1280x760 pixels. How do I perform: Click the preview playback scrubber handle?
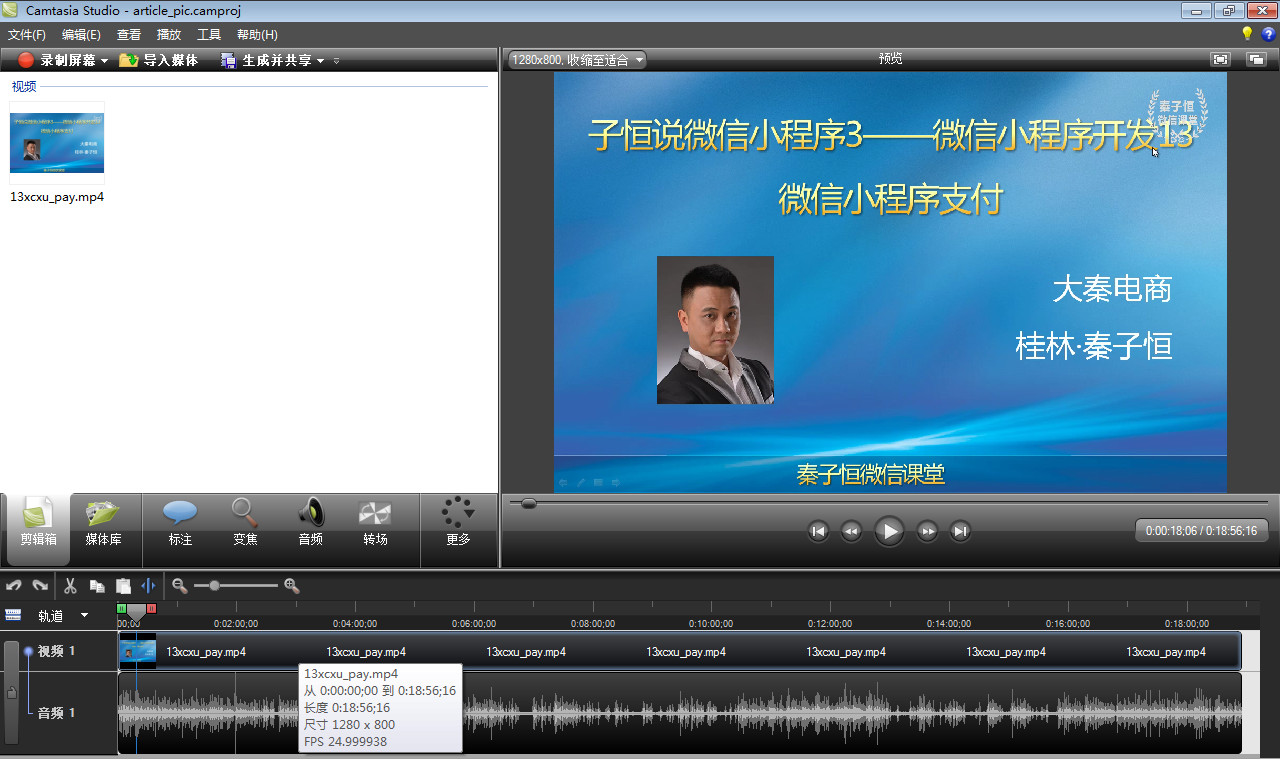(528, 503)
